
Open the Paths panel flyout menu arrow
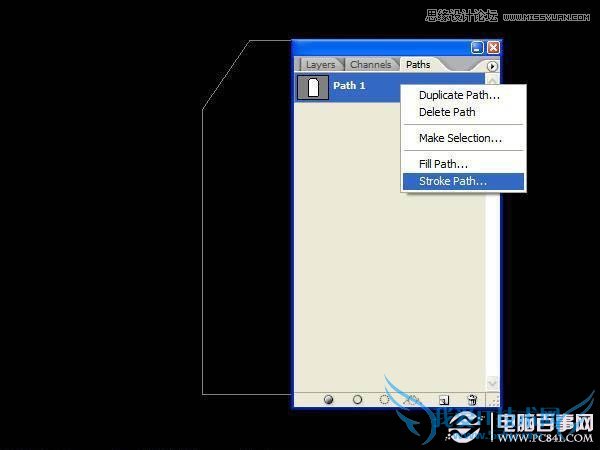(492, 66)
